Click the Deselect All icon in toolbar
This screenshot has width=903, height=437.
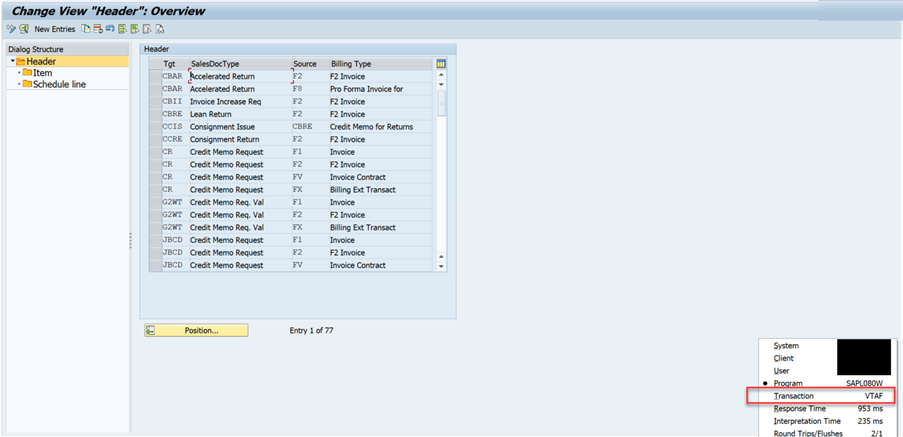pyautogui.click(x=146, y=29)
